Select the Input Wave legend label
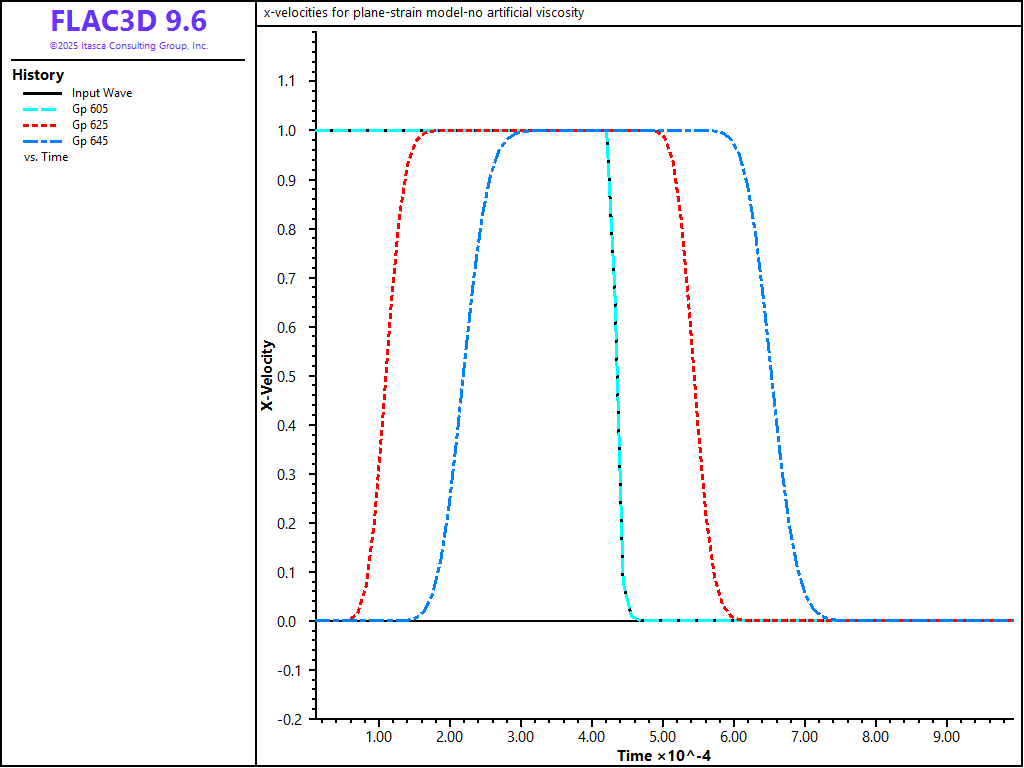 [101, 93]
